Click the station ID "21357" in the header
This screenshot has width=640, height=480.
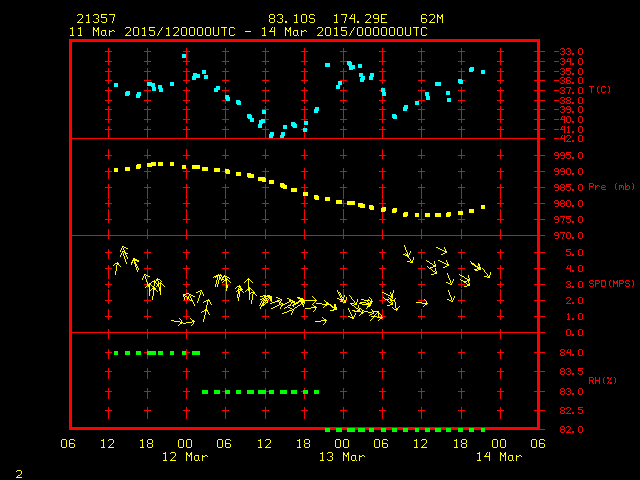[x=96, y=19]
